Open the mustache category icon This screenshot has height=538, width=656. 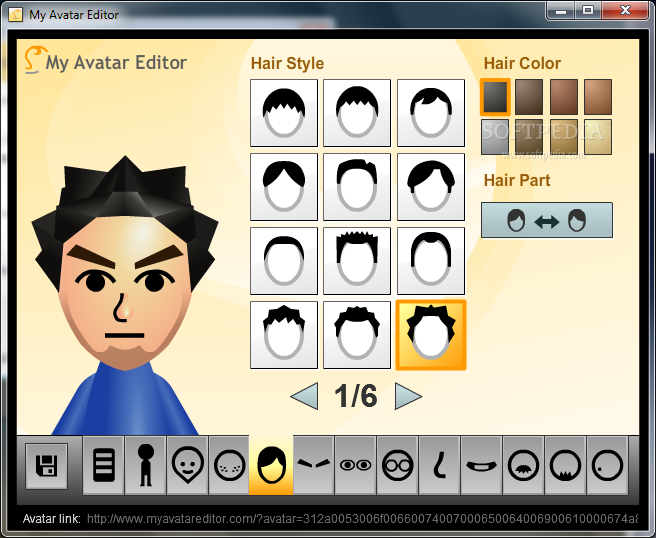tap(523, 465)
